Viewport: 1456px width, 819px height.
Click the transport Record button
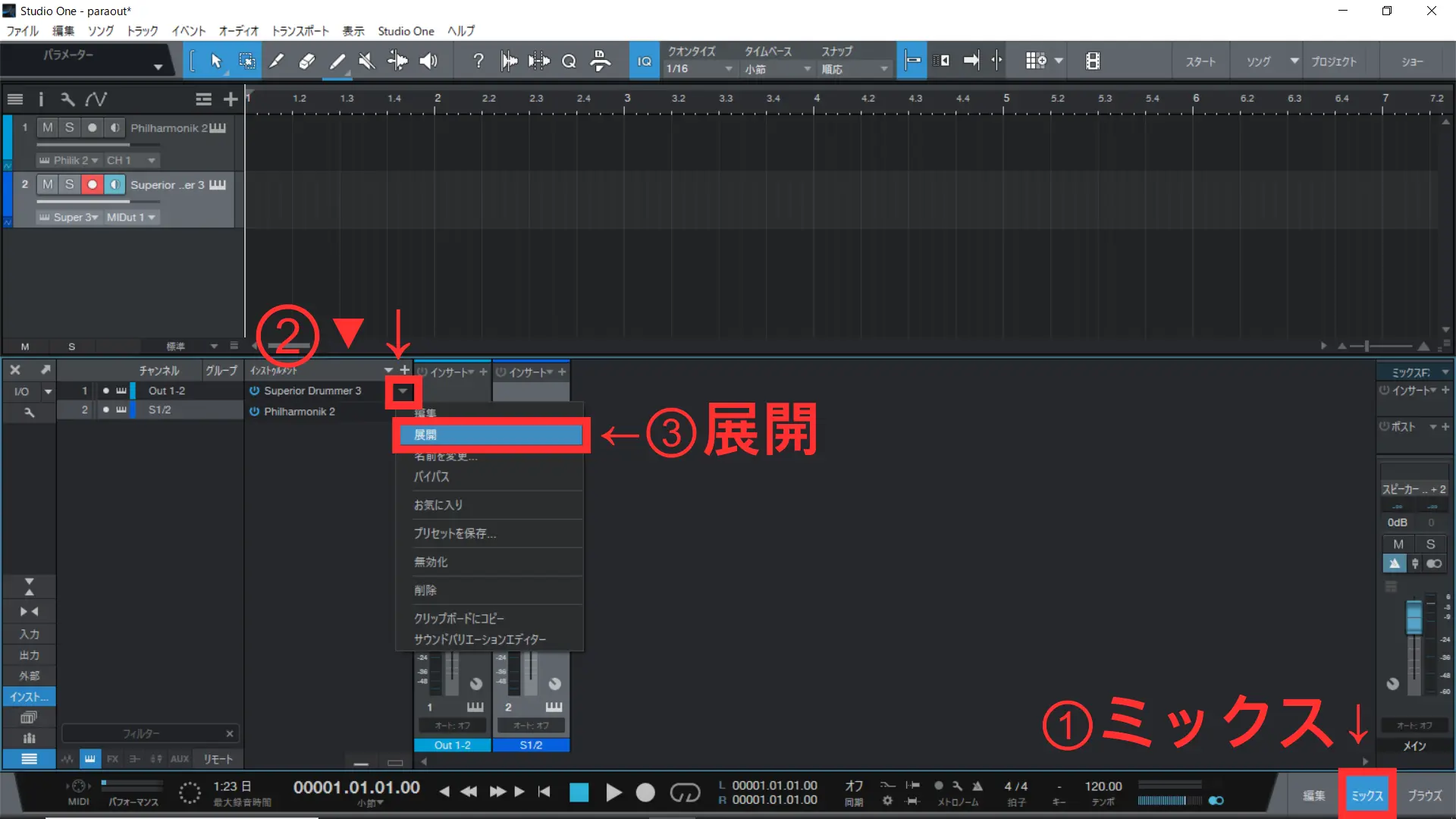click(645, 793)
